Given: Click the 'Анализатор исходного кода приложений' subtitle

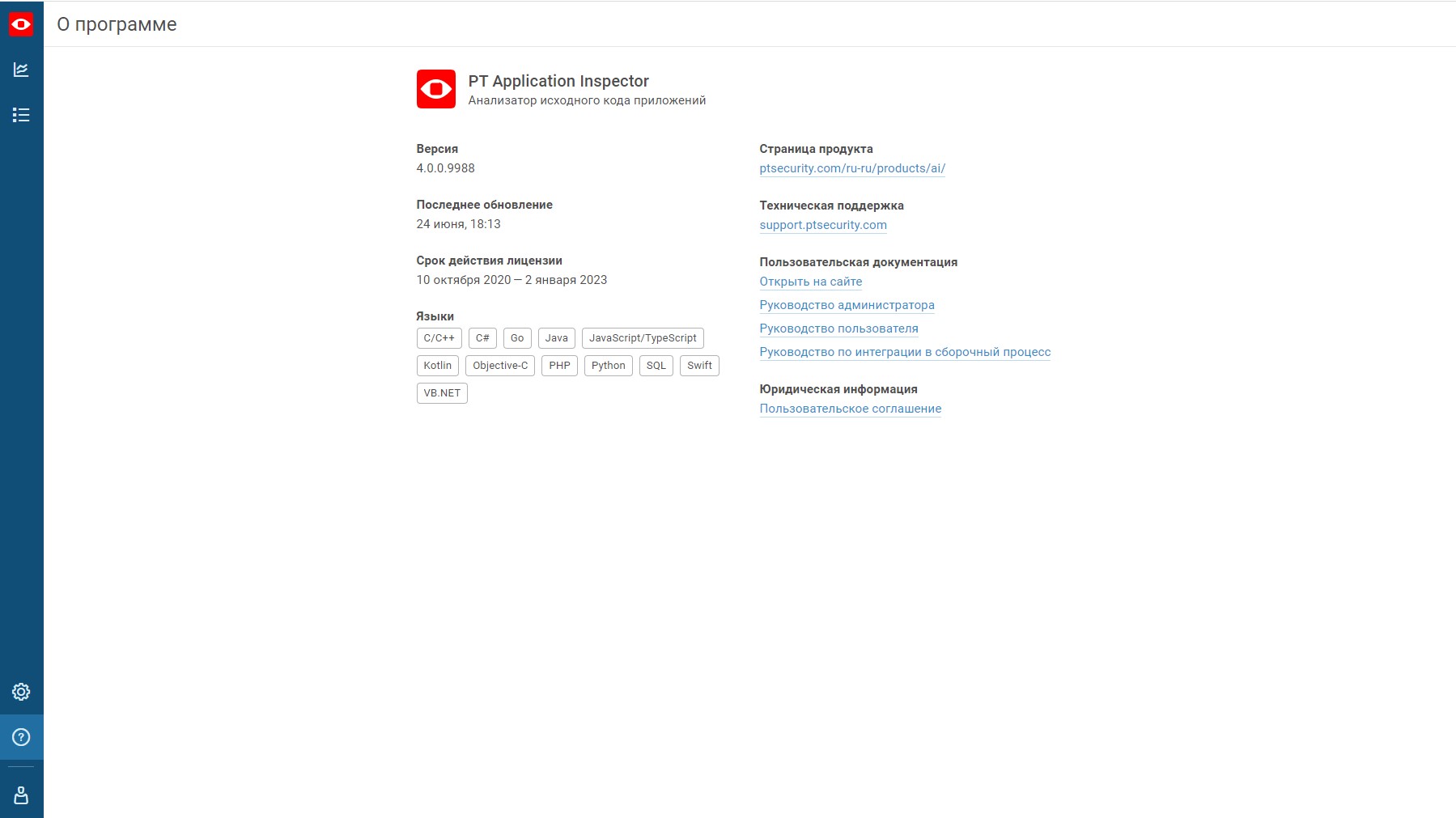Looking at the screenshot, I should (587, 100).
